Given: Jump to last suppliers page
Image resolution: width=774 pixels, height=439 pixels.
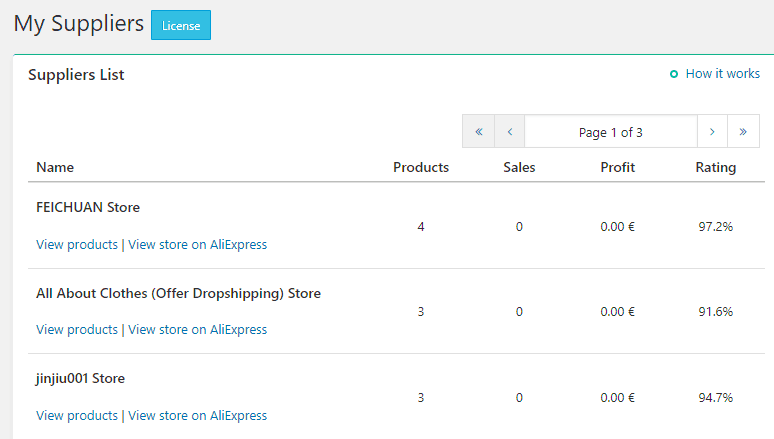Looking at the screenshot, I should [x=743, y=132].
